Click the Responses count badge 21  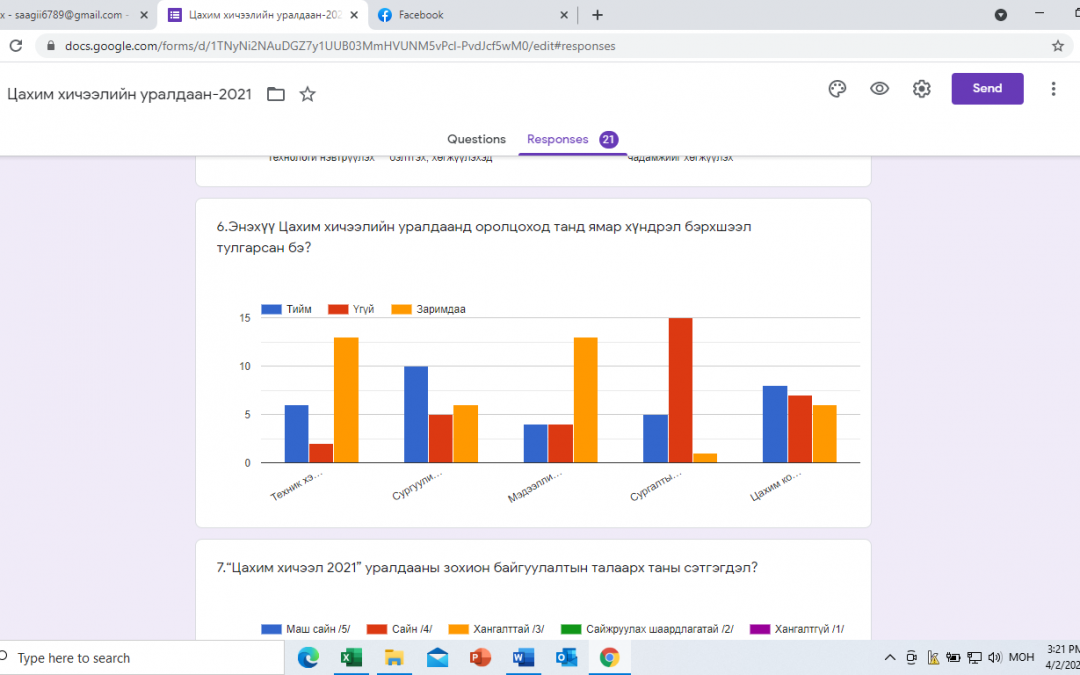[x=608, y=140]
